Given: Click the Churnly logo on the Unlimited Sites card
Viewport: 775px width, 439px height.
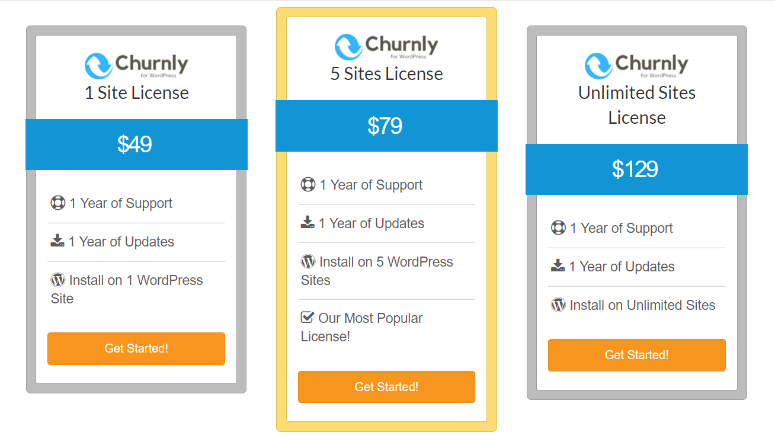Looking at the screenshot, I should point(637,66).
